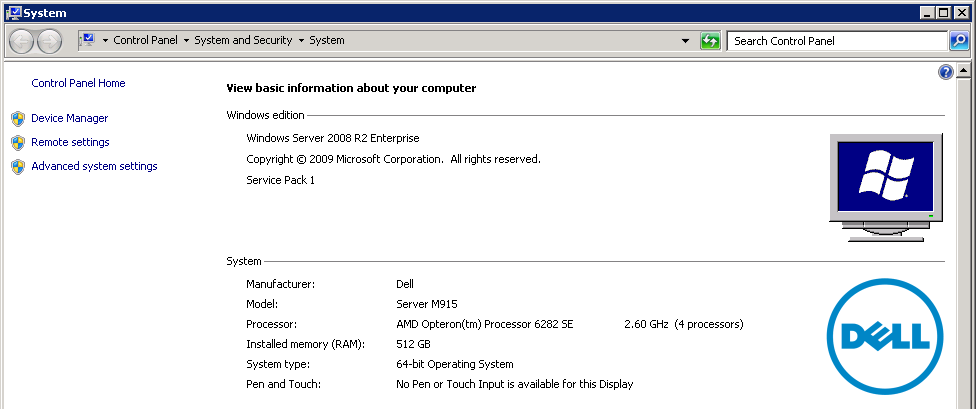Click the Manufacturer label
The width and height of the screenshot is (976, 409).
pyautogui.click(x=281, y=284)
